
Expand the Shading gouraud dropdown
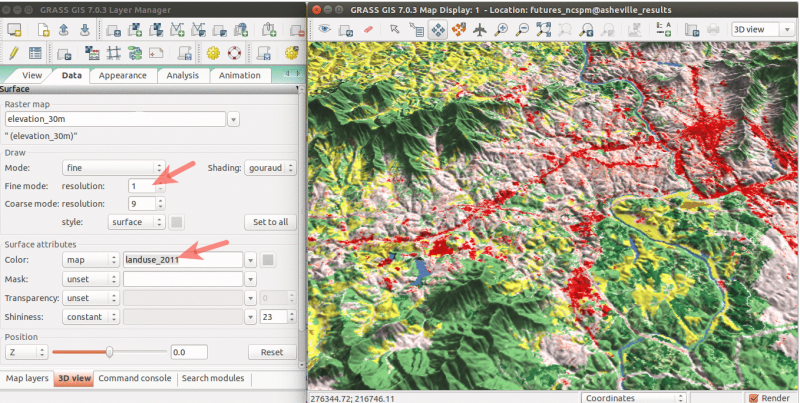pyautogui.click(x=270, y=168)
